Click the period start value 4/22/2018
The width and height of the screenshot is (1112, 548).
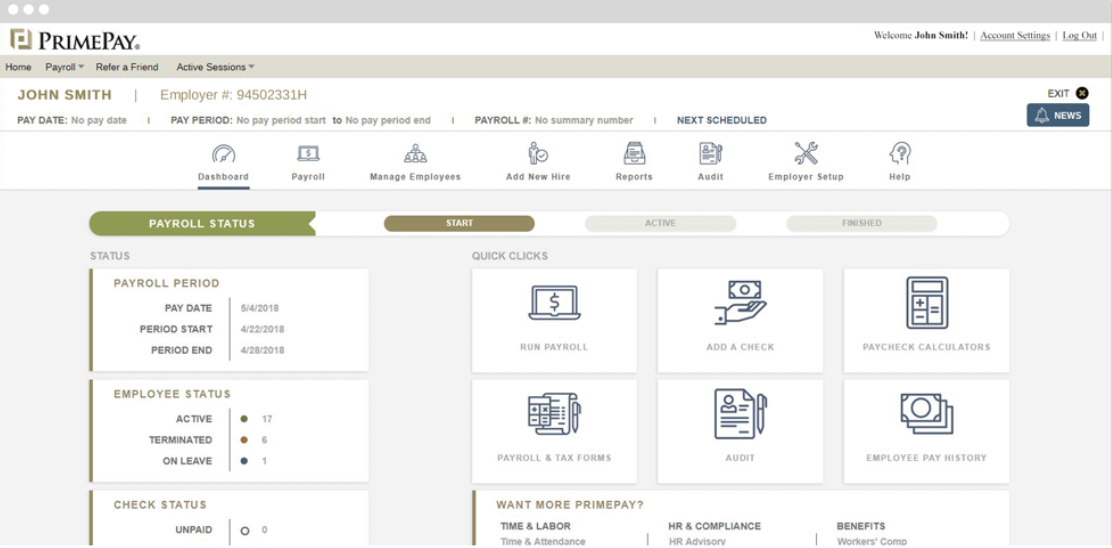pyautogui.click(x=262, y=329)
